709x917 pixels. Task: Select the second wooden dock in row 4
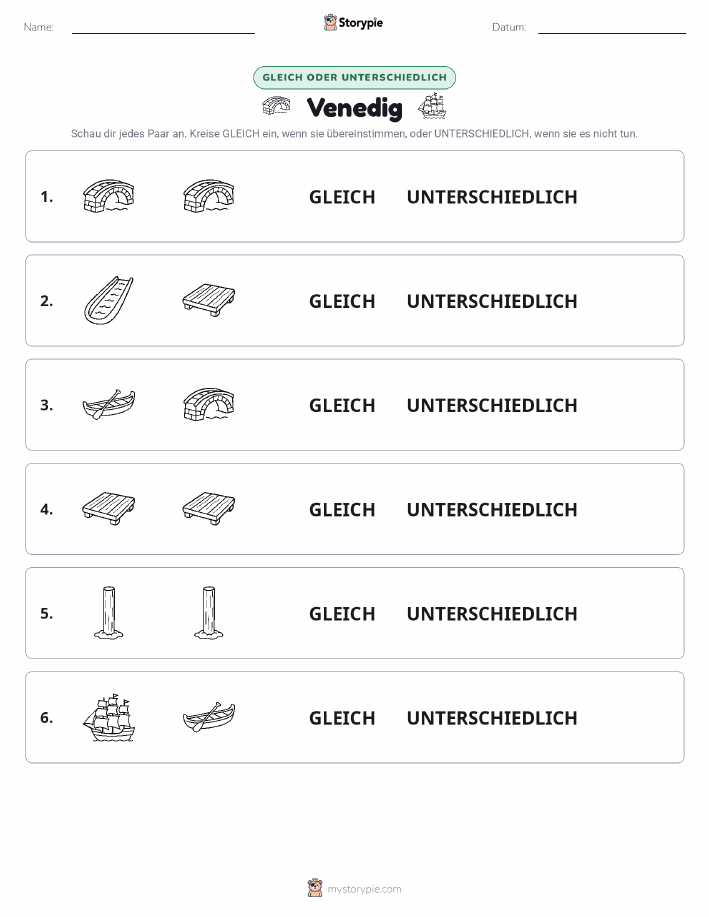click(209, 508)
